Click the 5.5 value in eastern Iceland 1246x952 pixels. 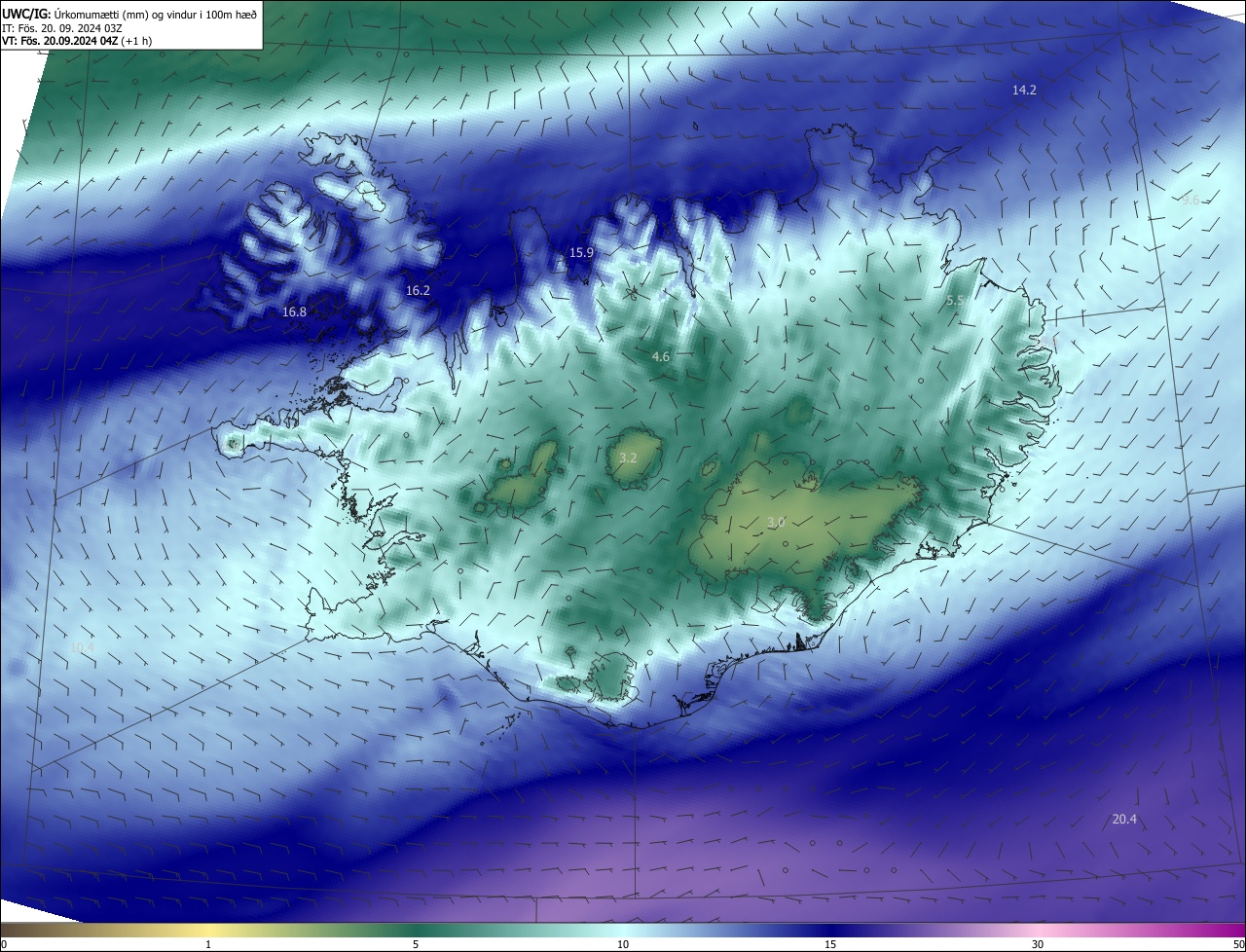point(955,301)
